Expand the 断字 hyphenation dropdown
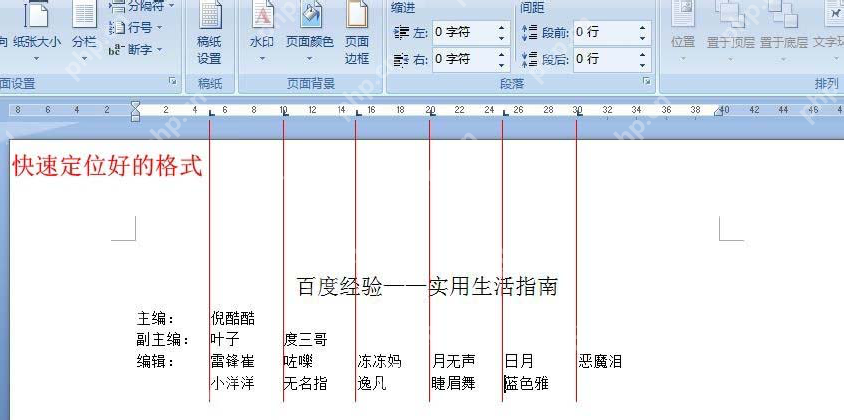 click(158, 50)
